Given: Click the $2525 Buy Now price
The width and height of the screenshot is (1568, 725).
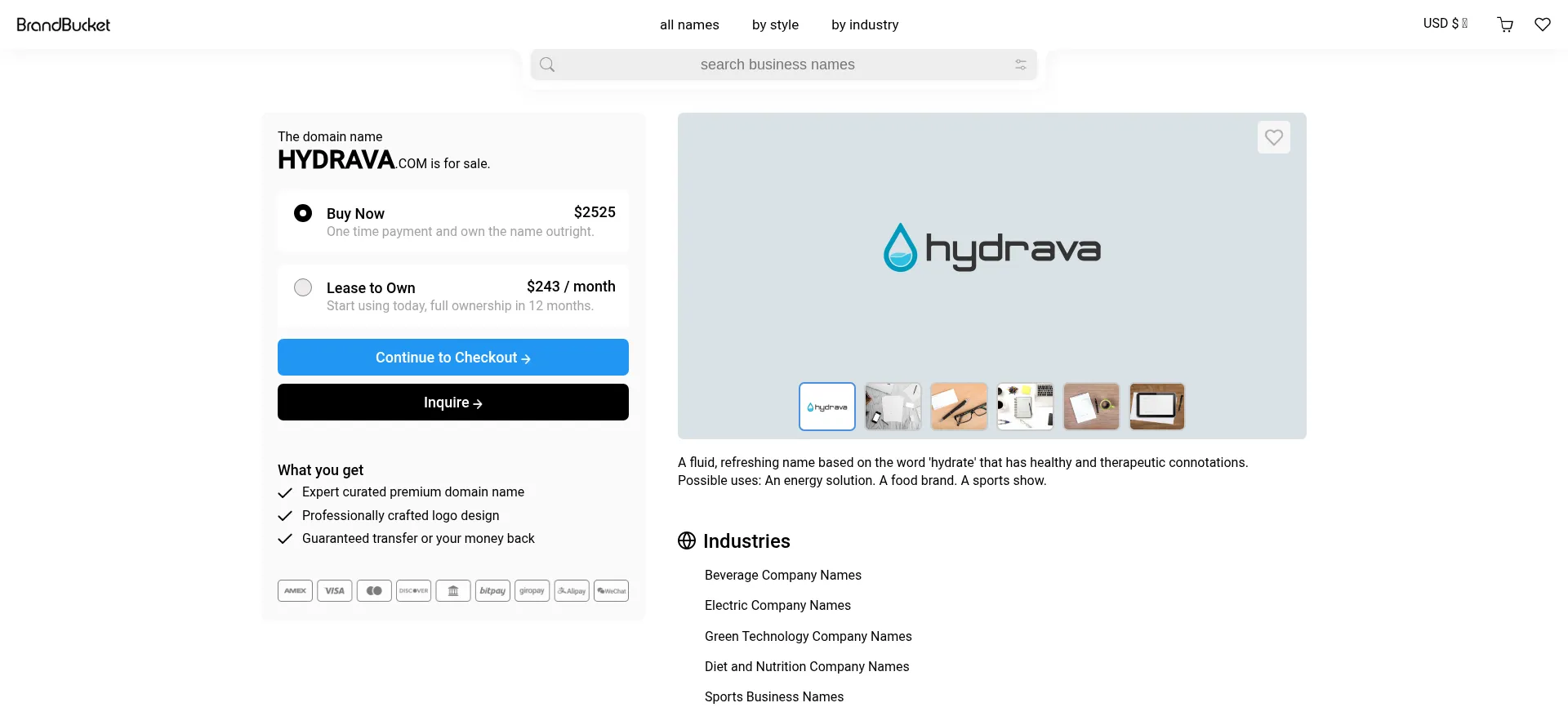Looking at the screenshot, I should coord(595,212).
